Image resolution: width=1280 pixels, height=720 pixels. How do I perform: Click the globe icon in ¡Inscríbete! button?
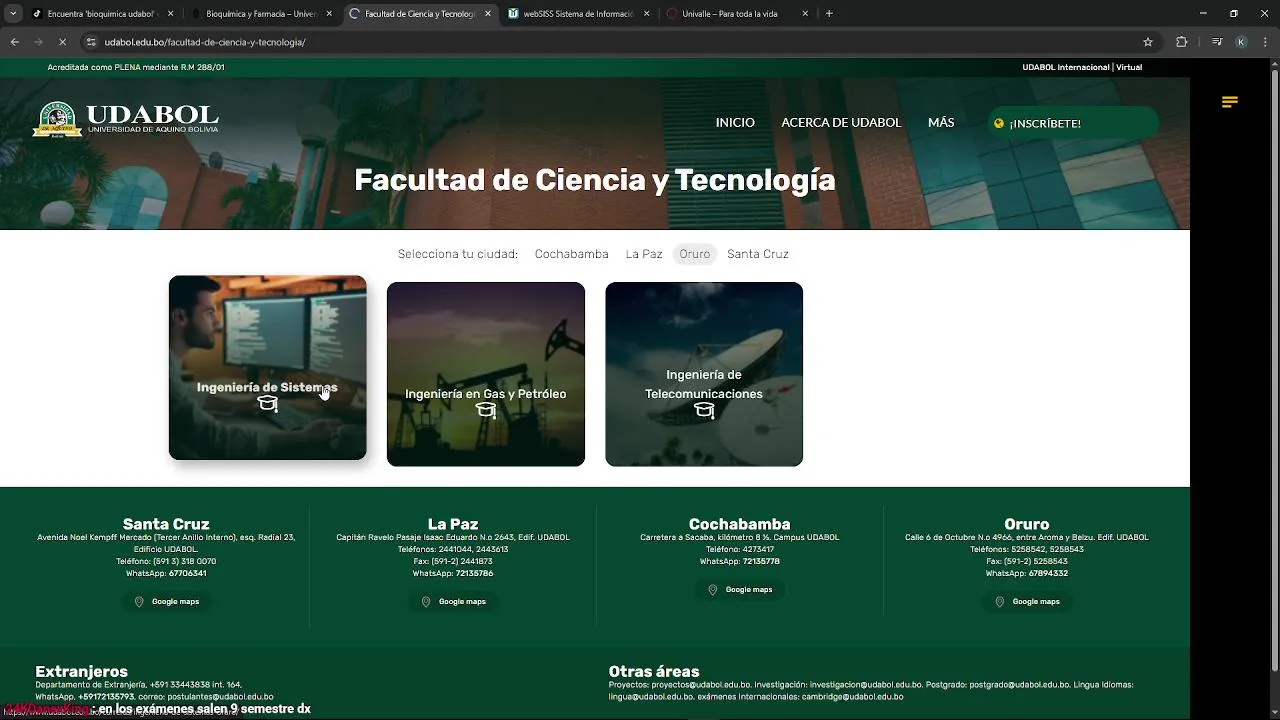998,124
